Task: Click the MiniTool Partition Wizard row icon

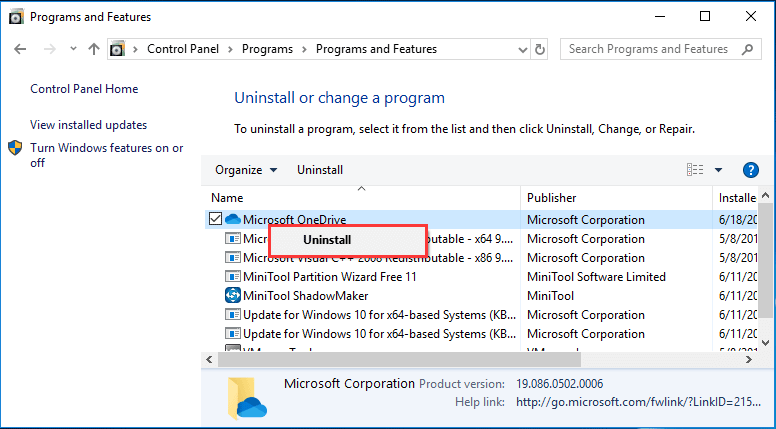Action: (x=233, y=277)
